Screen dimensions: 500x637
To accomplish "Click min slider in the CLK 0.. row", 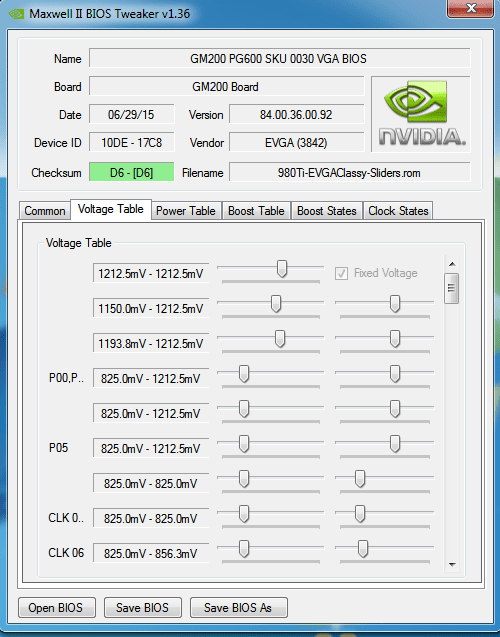I will [x=244, y=514].
